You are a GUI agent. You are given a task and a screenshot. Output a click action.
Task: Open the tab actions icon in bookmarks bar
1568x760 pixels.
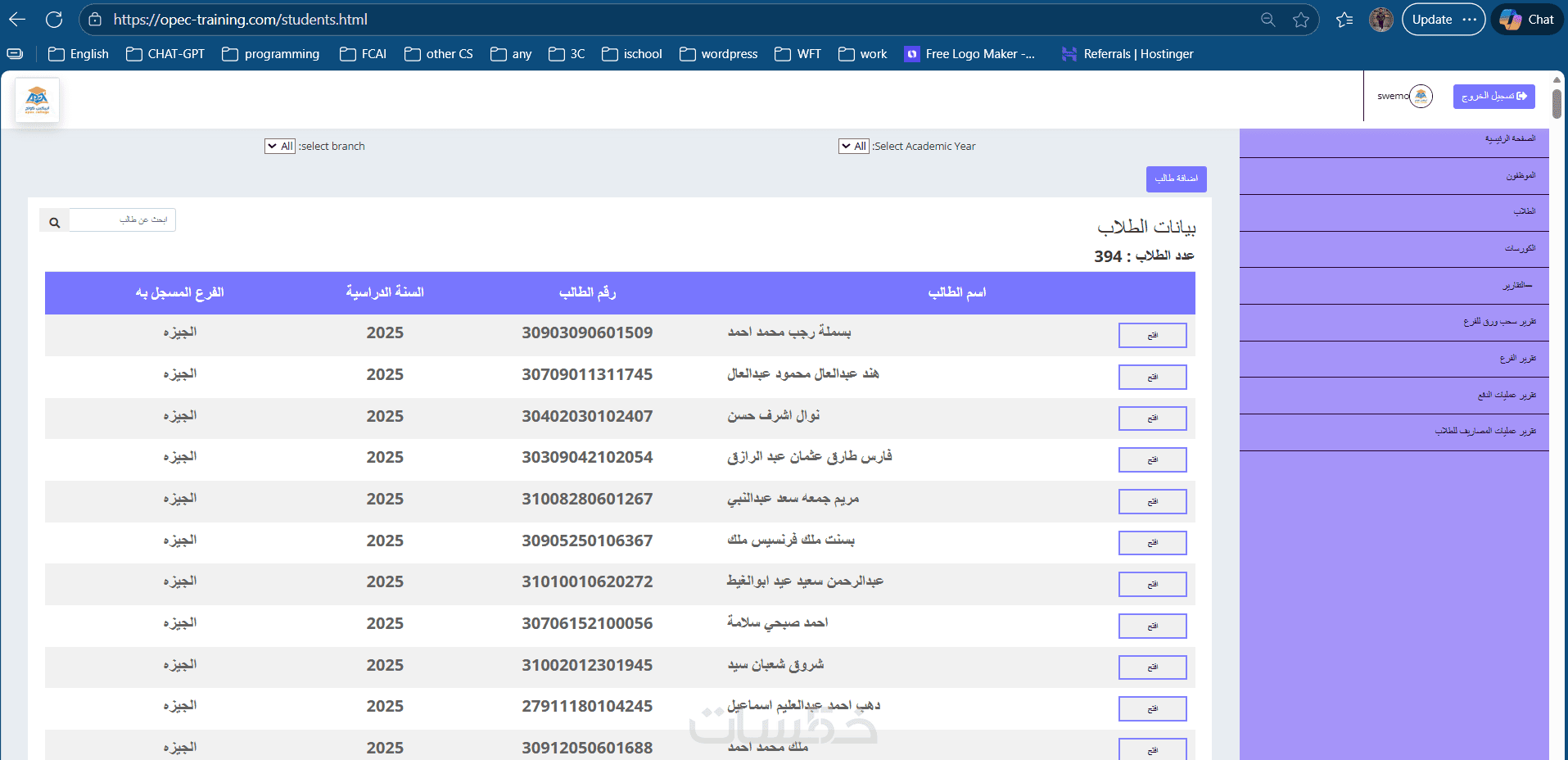15,54
